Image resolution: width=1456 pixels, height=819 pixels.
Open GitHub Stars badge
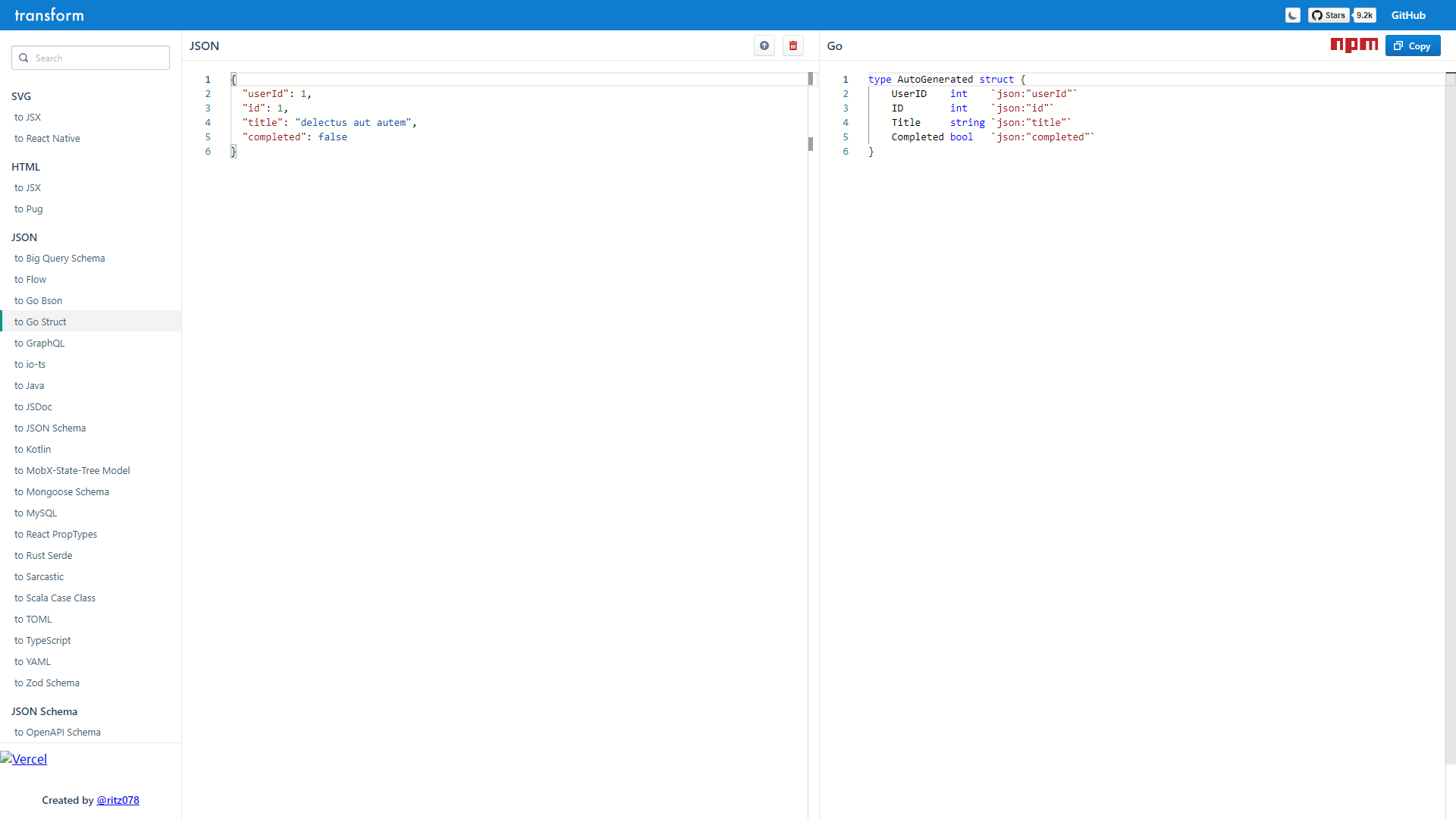[x=1329, y=15]
